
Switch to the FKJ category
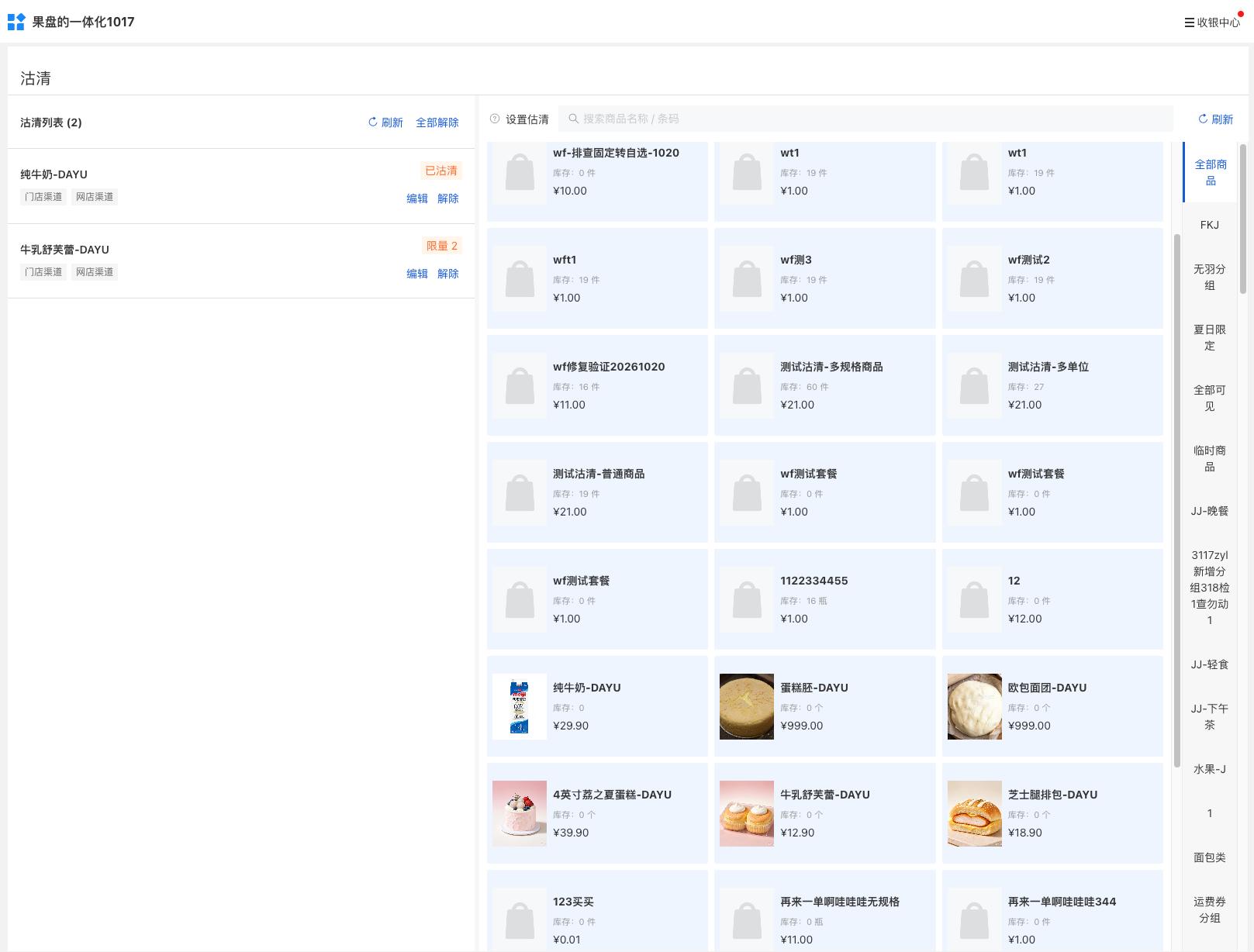click(1210, 225)
